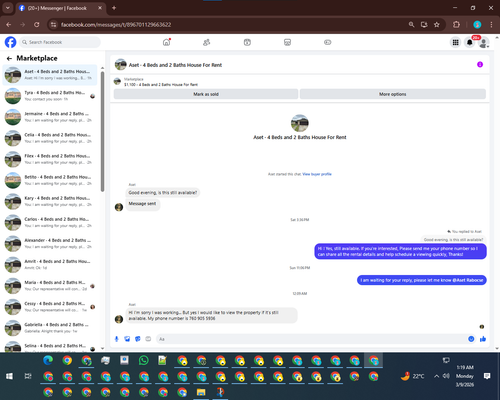The image size is (500, 400).
Task: Open the emoji picker in the message box
Action: (471, 339)
